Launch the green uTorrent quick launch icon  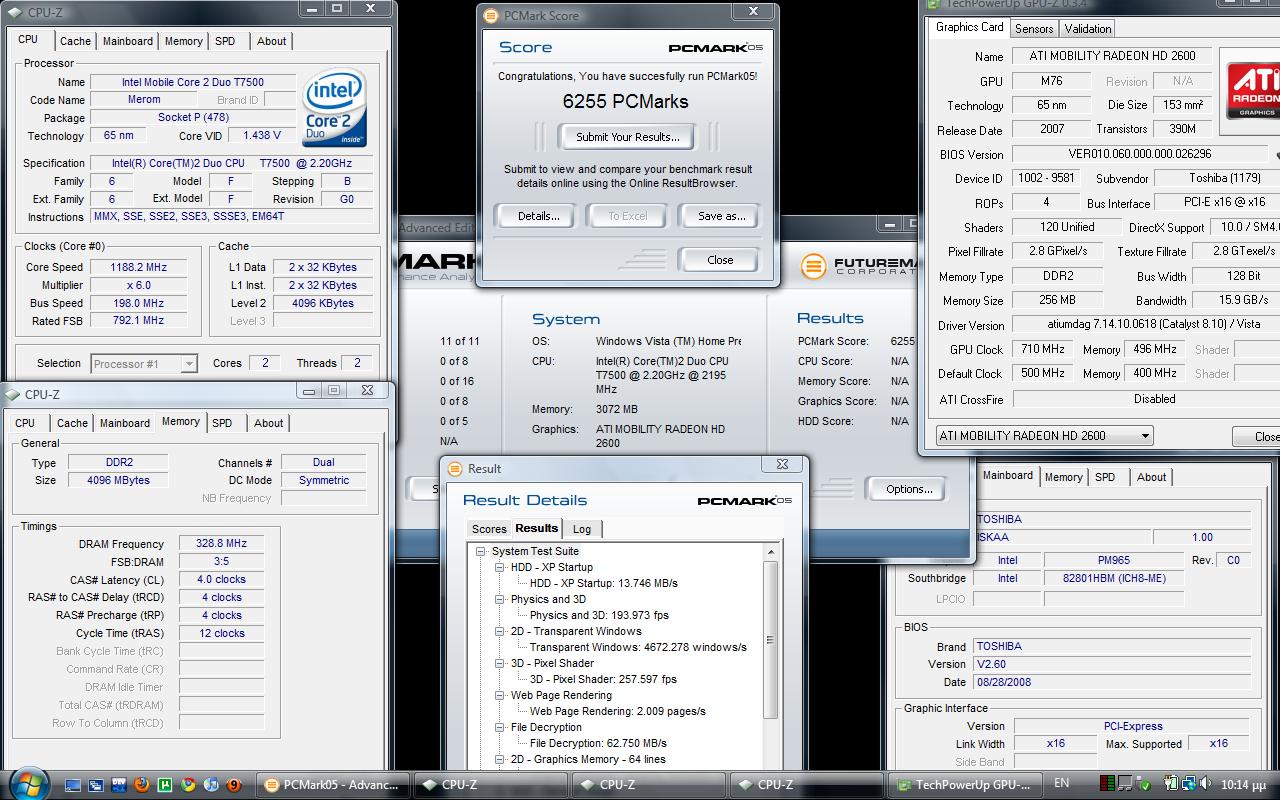click(x=165, y=785)
